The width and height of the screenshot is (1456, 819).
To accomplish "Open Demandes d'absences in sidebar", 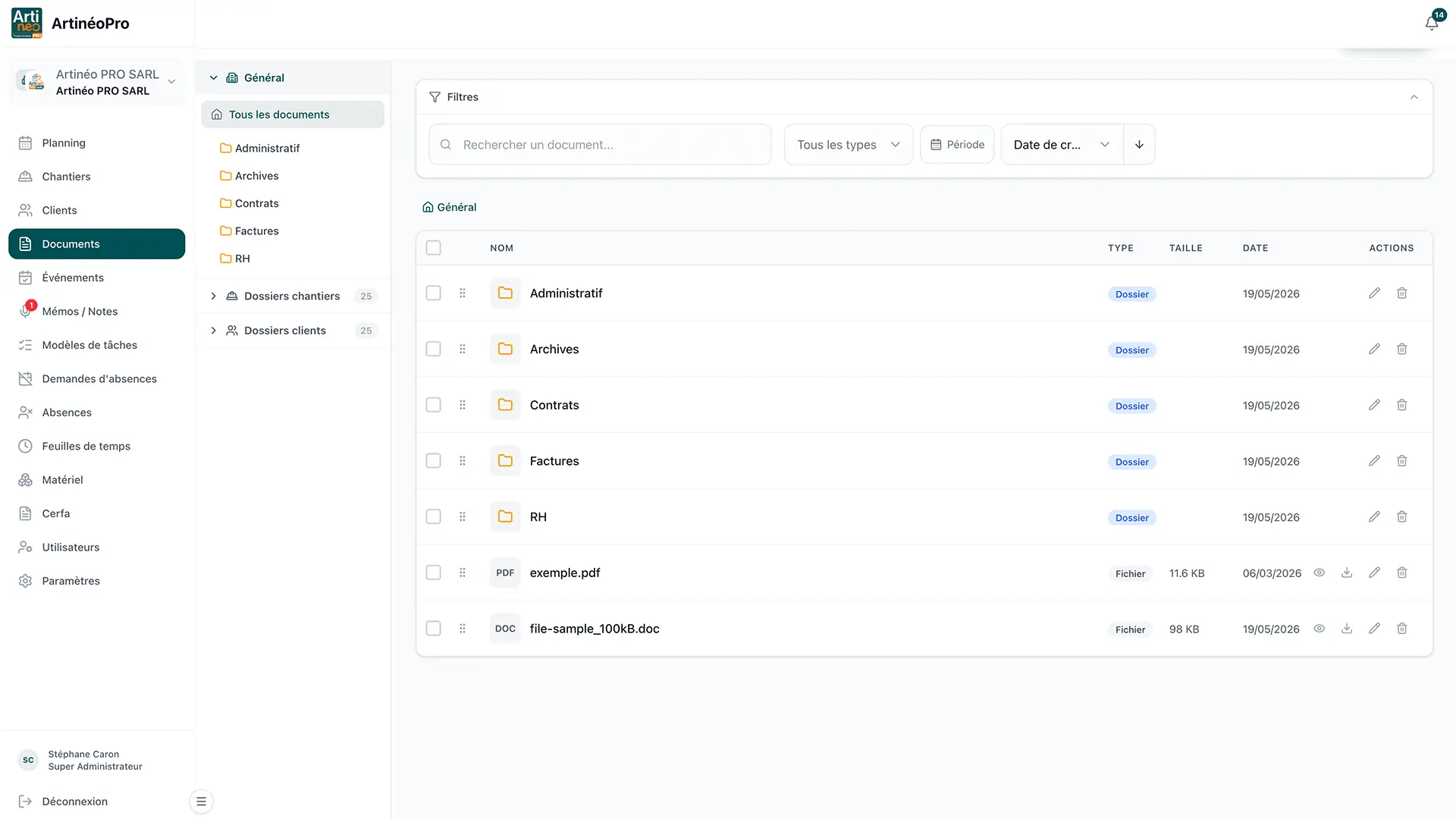I will point(97,378).
